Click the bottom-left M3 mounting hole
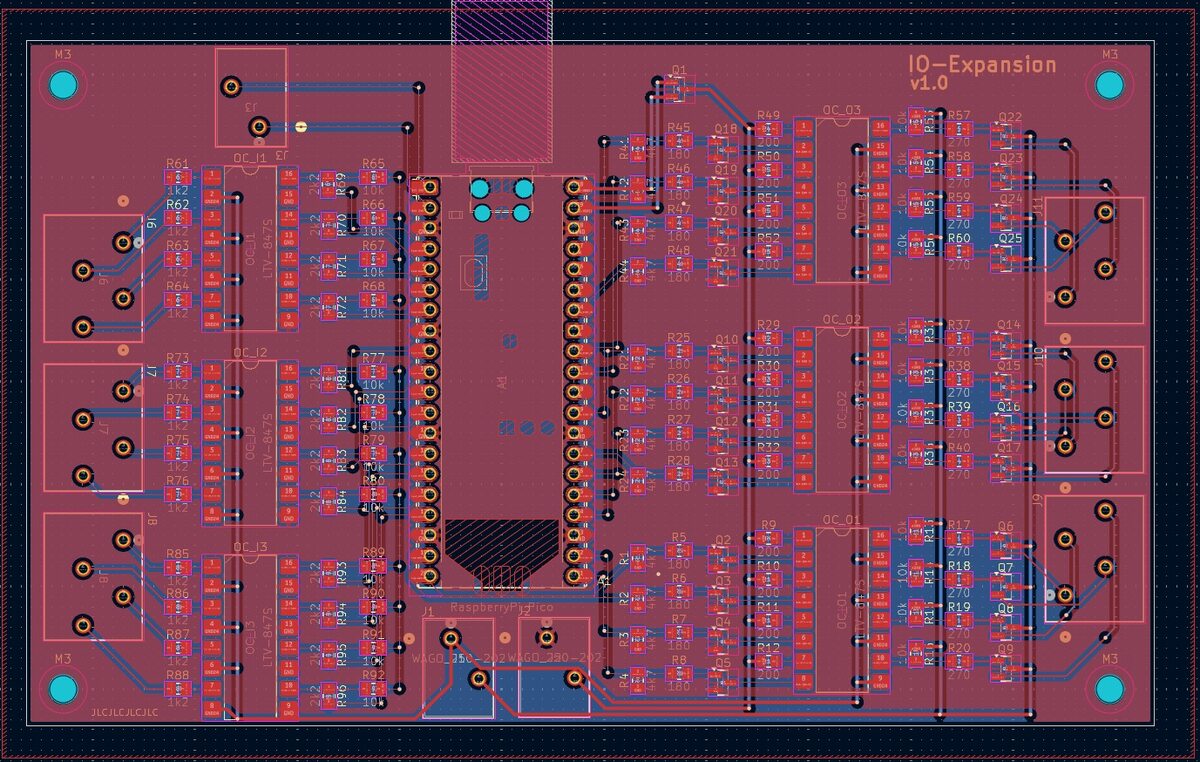This screenshot has width=1200, height=762. 63,690
